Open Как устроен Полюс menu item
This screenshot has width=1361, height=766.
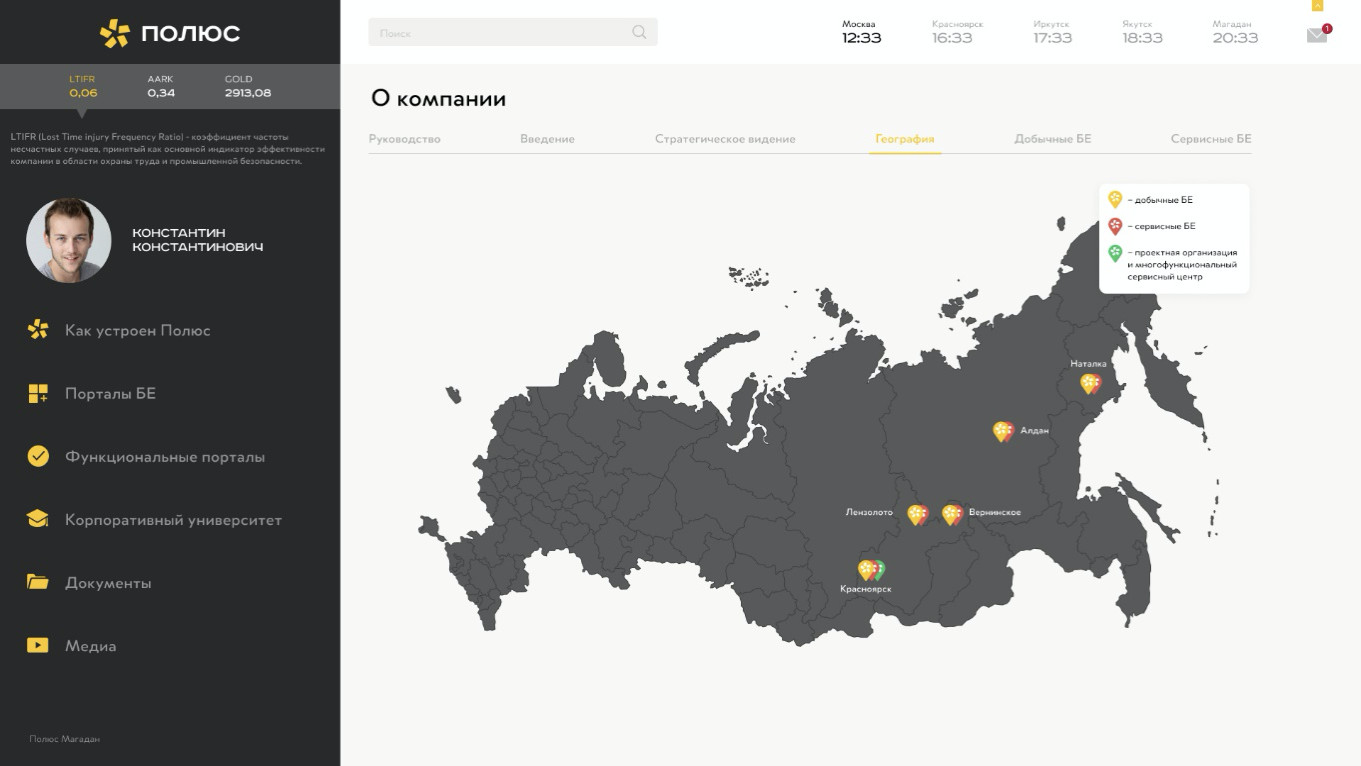coord(138,330)
